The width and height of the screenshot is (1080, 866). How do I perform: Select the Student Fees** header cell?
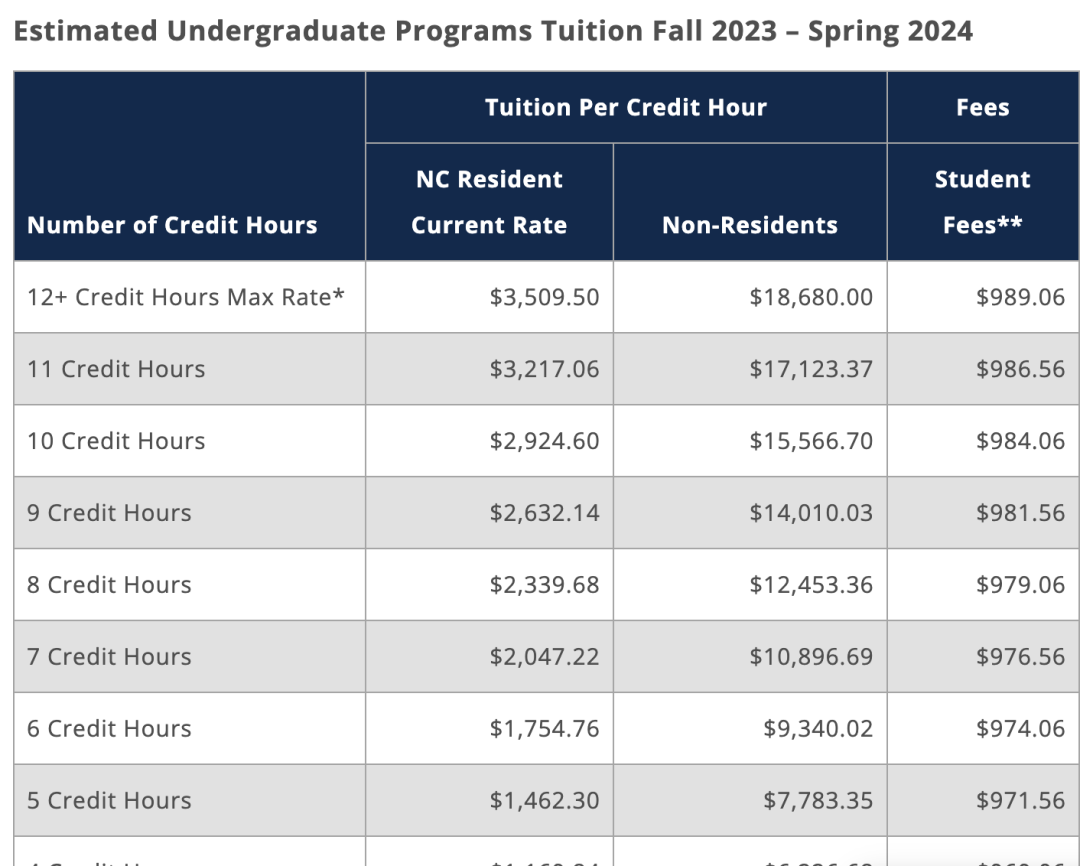982,202
